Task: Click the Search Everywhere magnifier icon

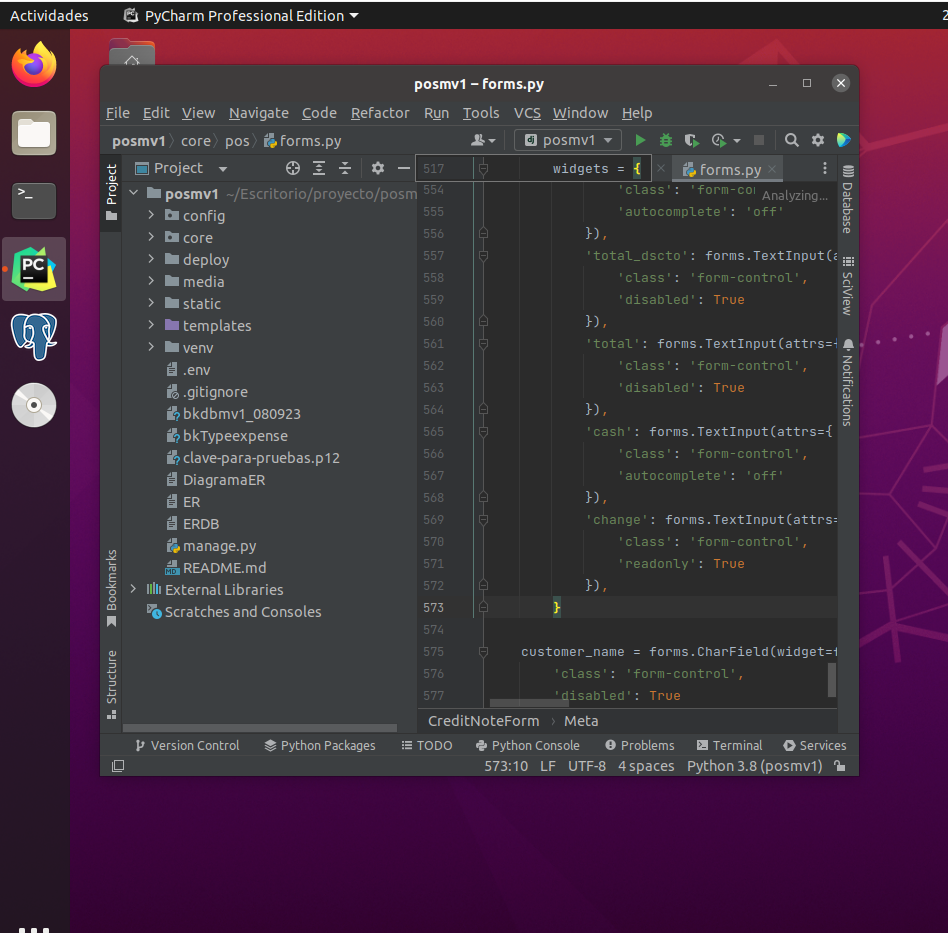Action: click(792, 141)
